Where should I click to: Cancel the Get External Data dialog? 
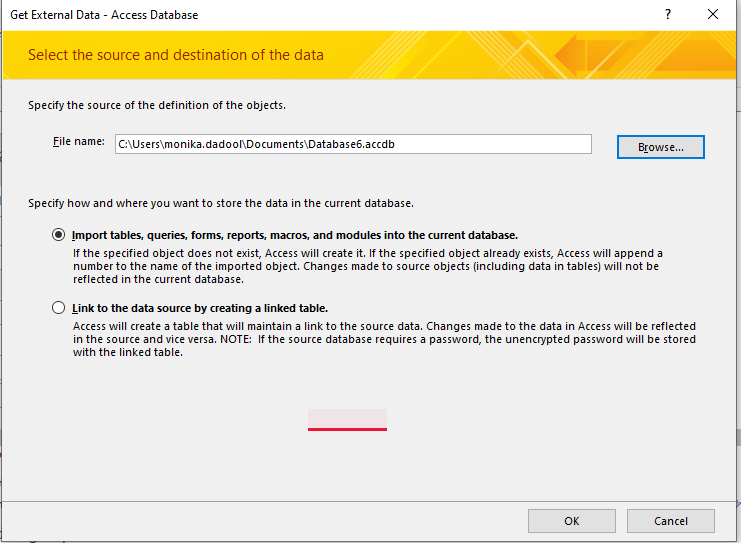click(x=671, y=521)
